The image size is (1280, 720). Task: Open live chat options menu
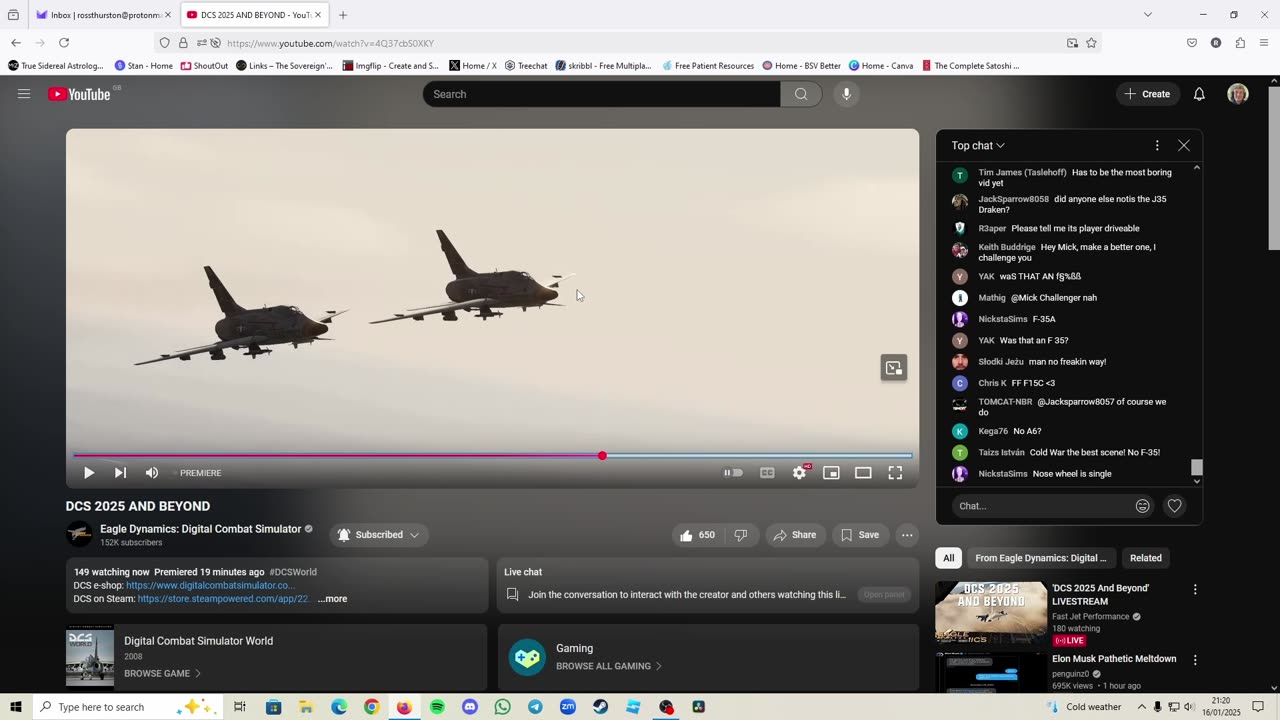(x=1157, y=146)
